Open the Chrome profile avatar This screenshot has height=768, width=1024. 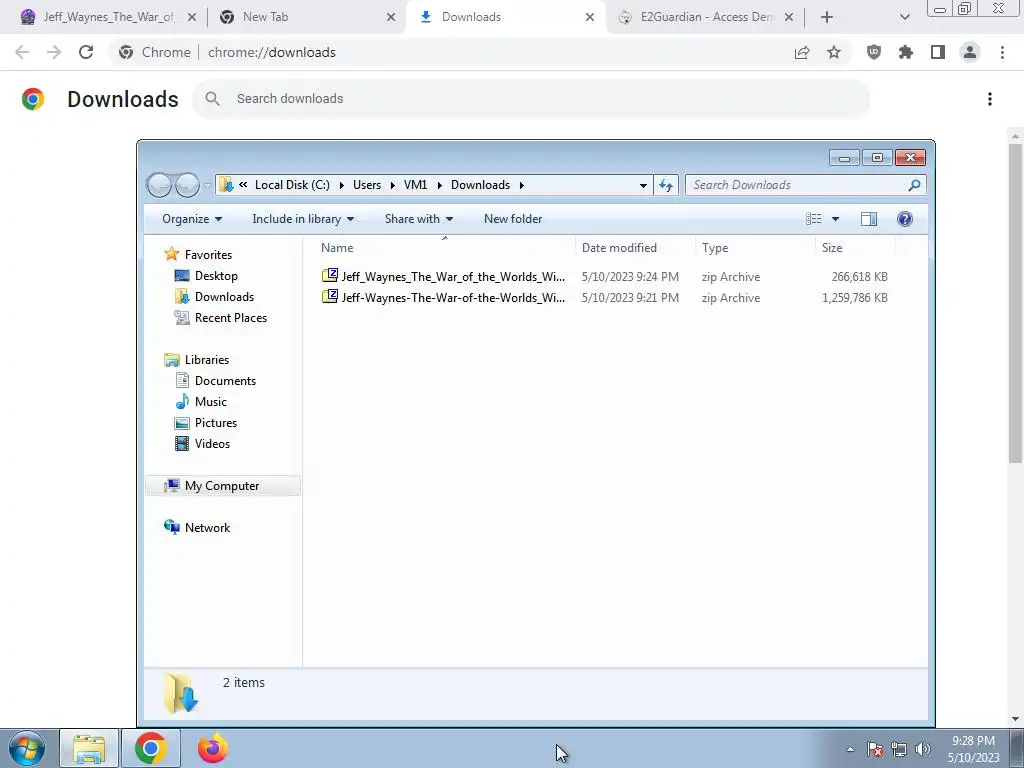970,52
